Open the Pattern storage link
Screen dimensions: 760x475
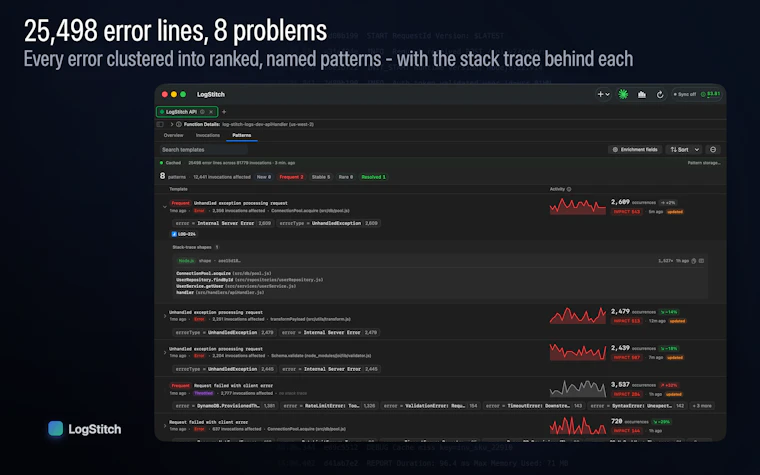tap(704, 163)
